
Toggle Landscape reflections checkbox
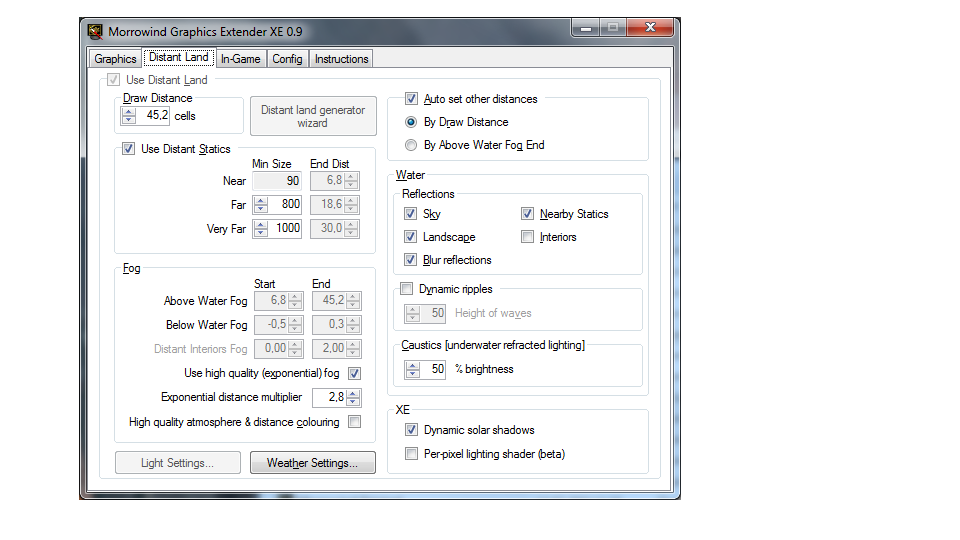click(x=411, y=236)
